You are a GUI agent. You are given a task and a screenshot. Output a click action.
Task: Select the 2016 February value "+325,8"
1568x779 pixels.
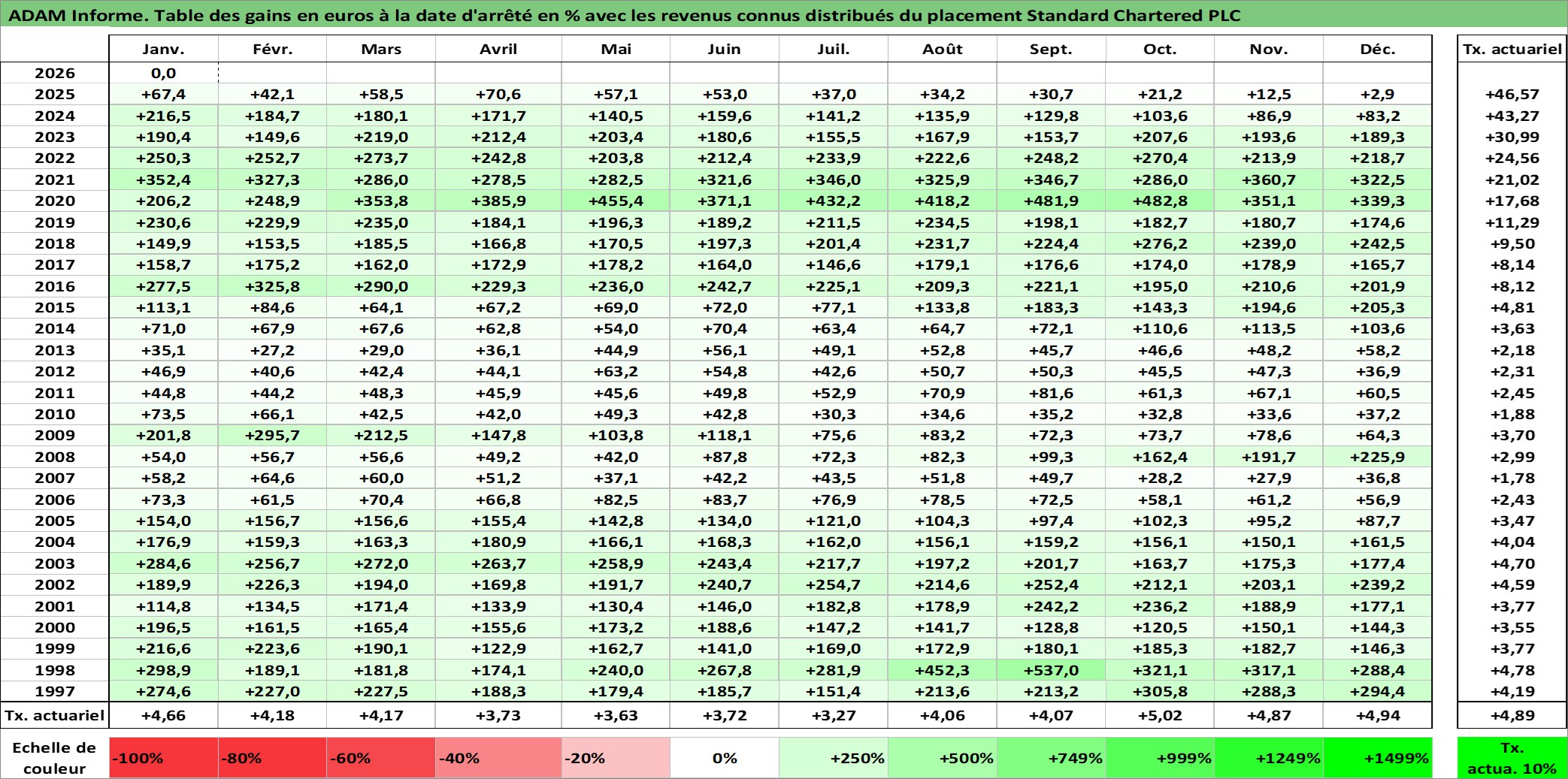pos(272,286)
